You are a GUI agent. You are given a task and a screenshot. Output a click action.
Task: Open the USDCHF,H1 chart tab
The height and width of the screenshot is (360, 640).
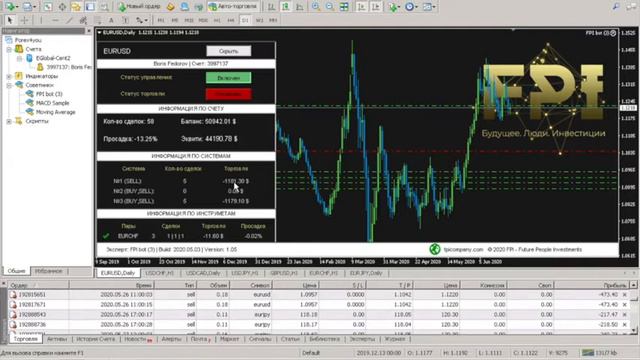coord(160,273)
